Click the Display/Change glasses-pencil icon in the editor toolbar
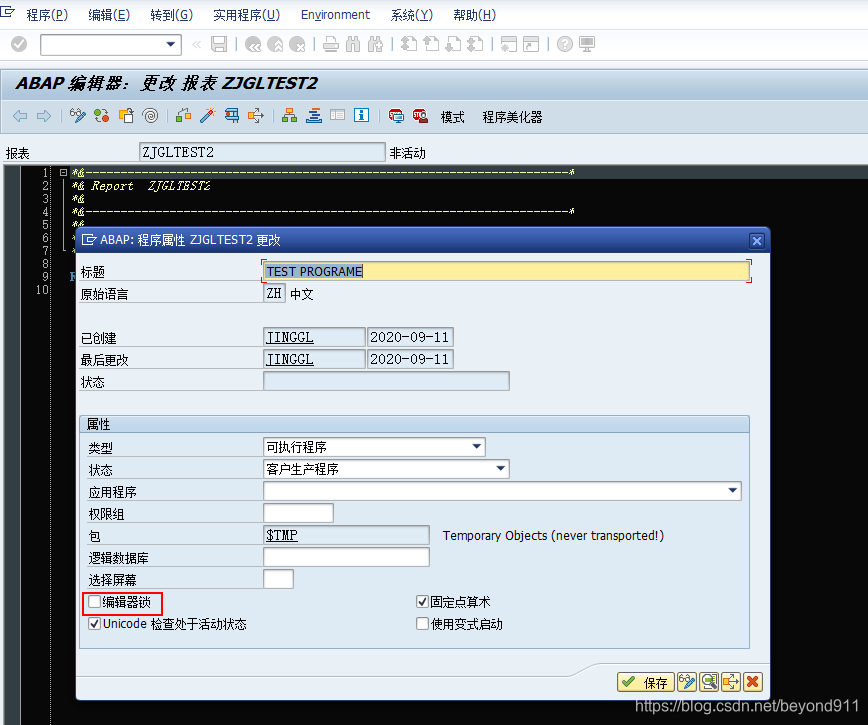Image resolution: width=868 pixels, height=725 pixels. click(78, 116)
